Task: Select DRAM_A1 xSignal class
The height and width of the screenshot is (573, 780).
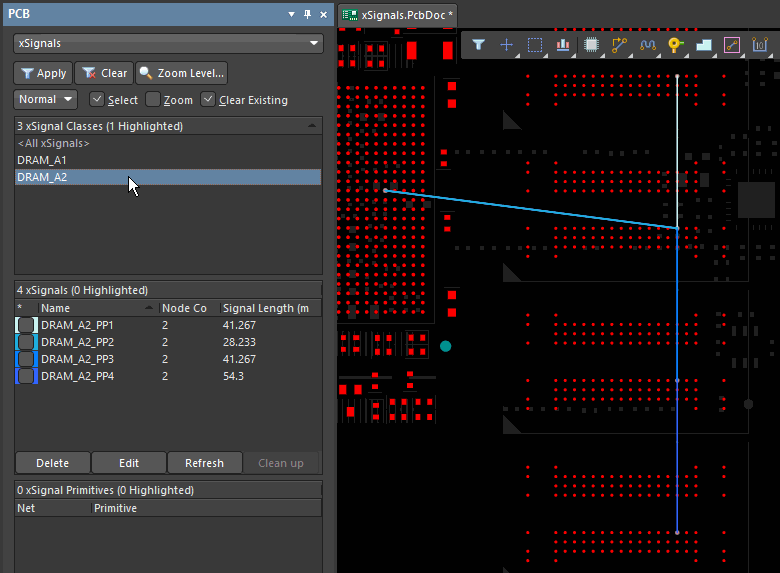Action: (x=42, y=160)
